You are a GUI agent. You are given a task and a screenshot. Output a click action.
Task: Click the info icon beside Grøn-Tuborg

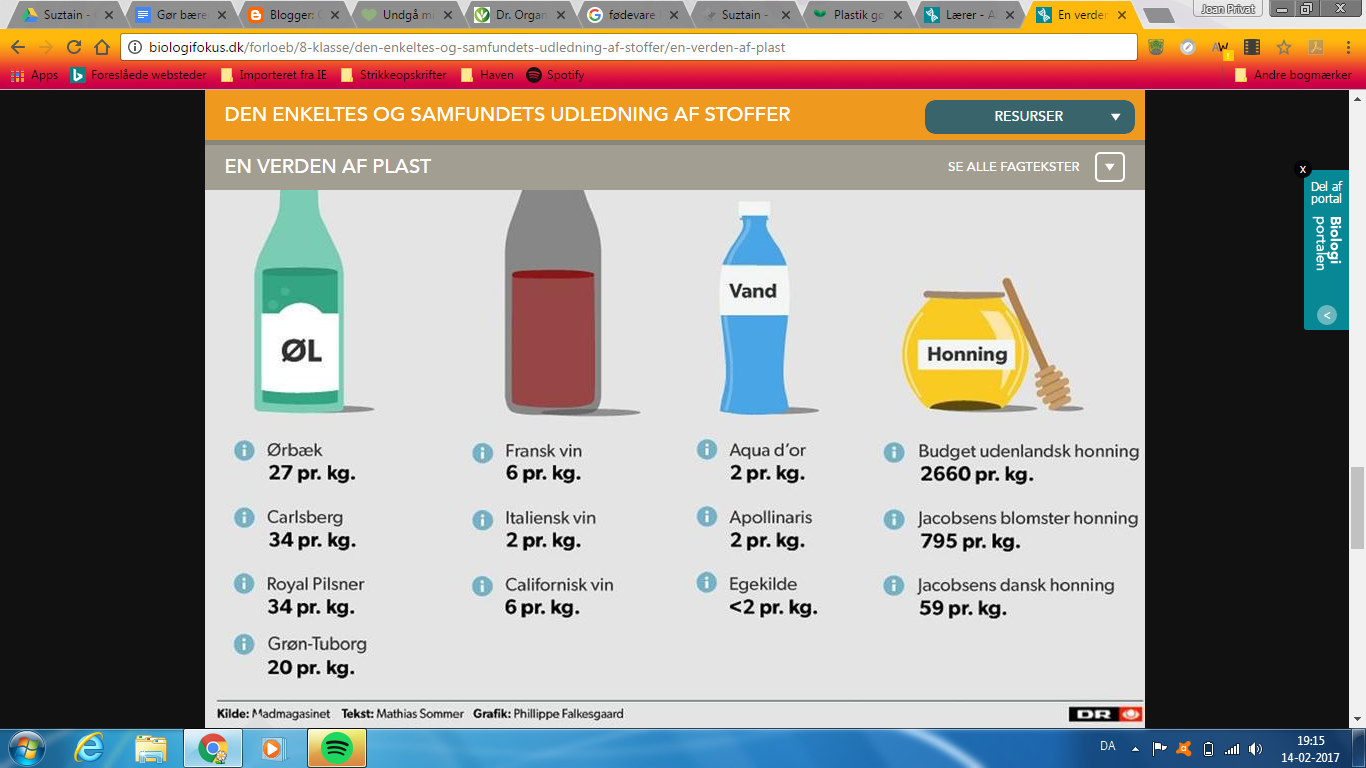point(244,644)
